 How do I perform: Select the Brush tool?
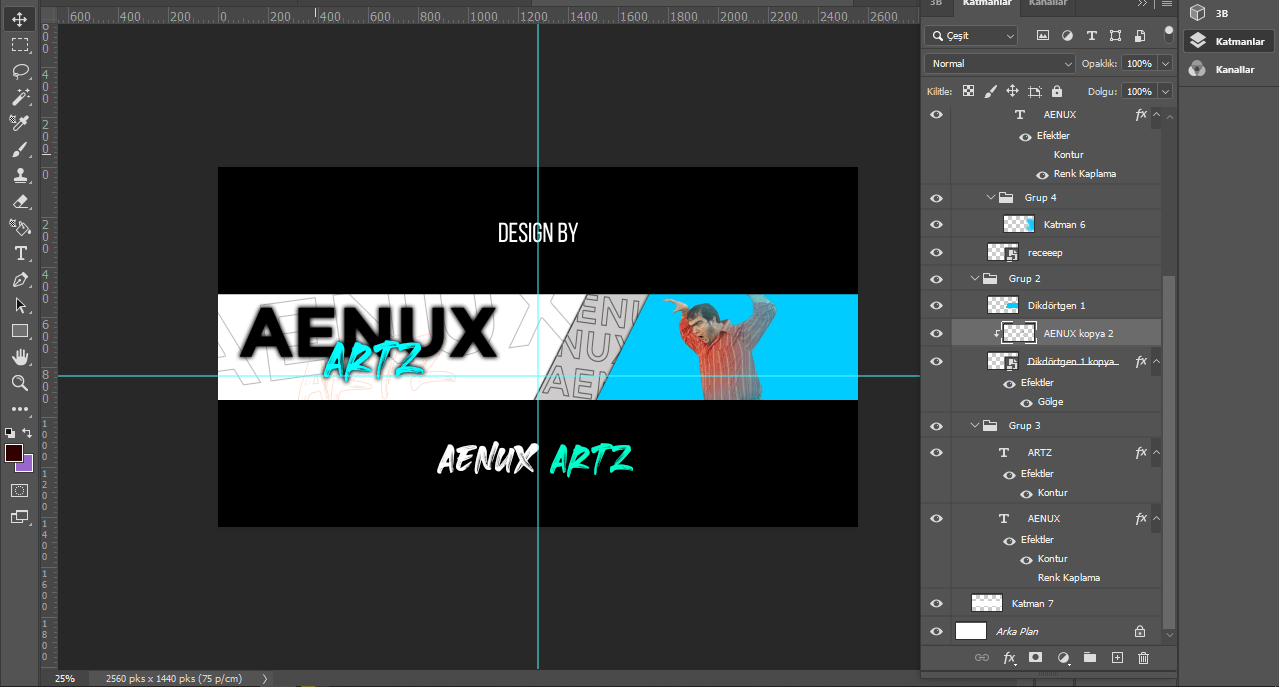point(20,149)
